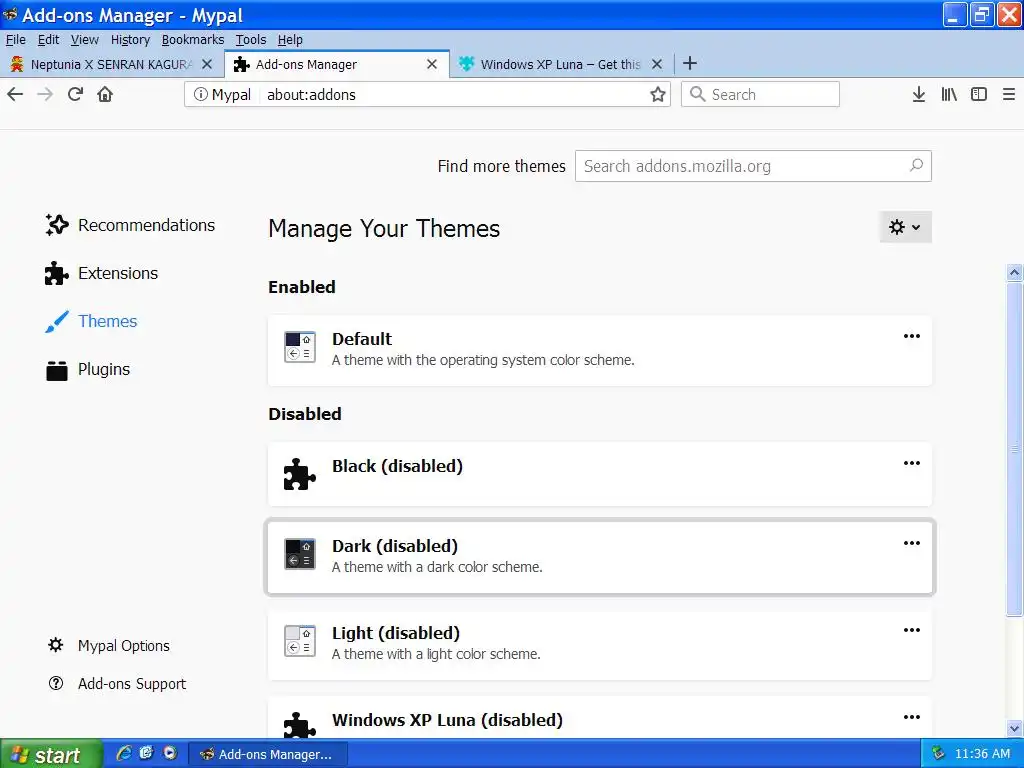Screen dimensions: 1024x768
Task: Click the magnifier in addons search box
Action: [x=916, y=165]
